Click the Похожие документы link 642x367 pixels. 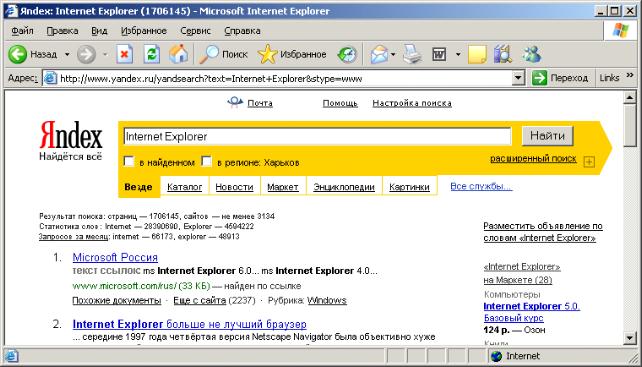pyautogui.click(x=117, y=300)
